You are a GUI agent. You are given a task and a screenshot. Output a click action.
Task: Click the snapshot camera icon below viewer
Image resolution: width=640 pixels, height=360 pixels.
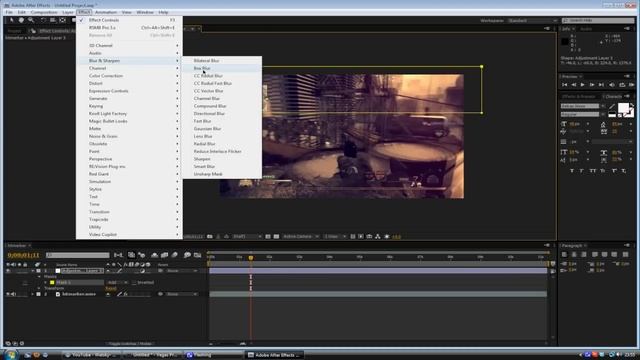pos(209,236)
